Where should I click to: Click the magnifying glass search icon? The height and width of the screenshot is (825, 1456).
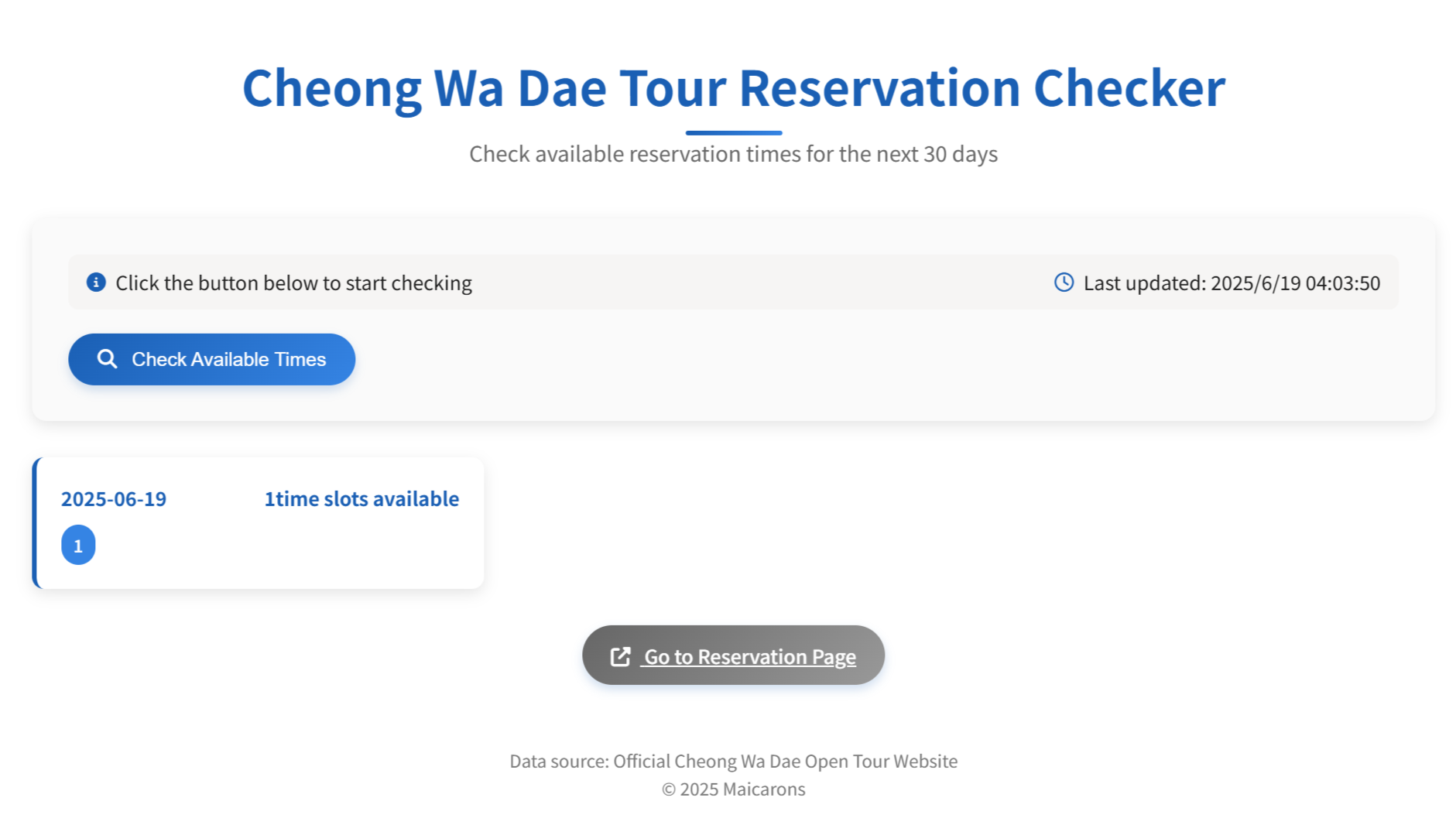pyautogui.click(x=107, y=359)
